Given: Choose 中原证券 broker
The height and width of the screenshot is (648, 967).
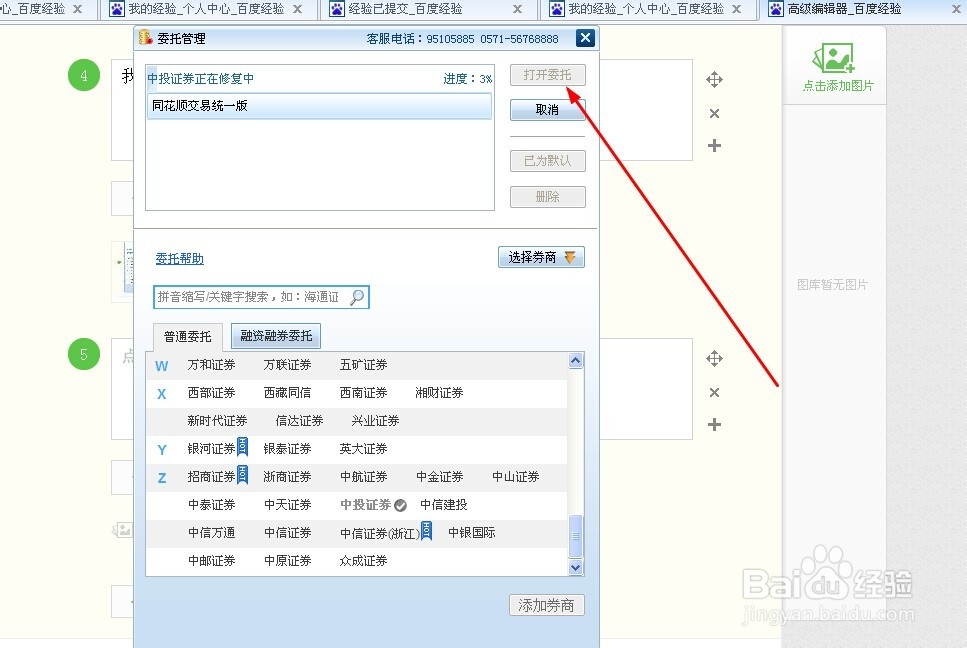Looking at the screenshot, I should click(287, 561).
